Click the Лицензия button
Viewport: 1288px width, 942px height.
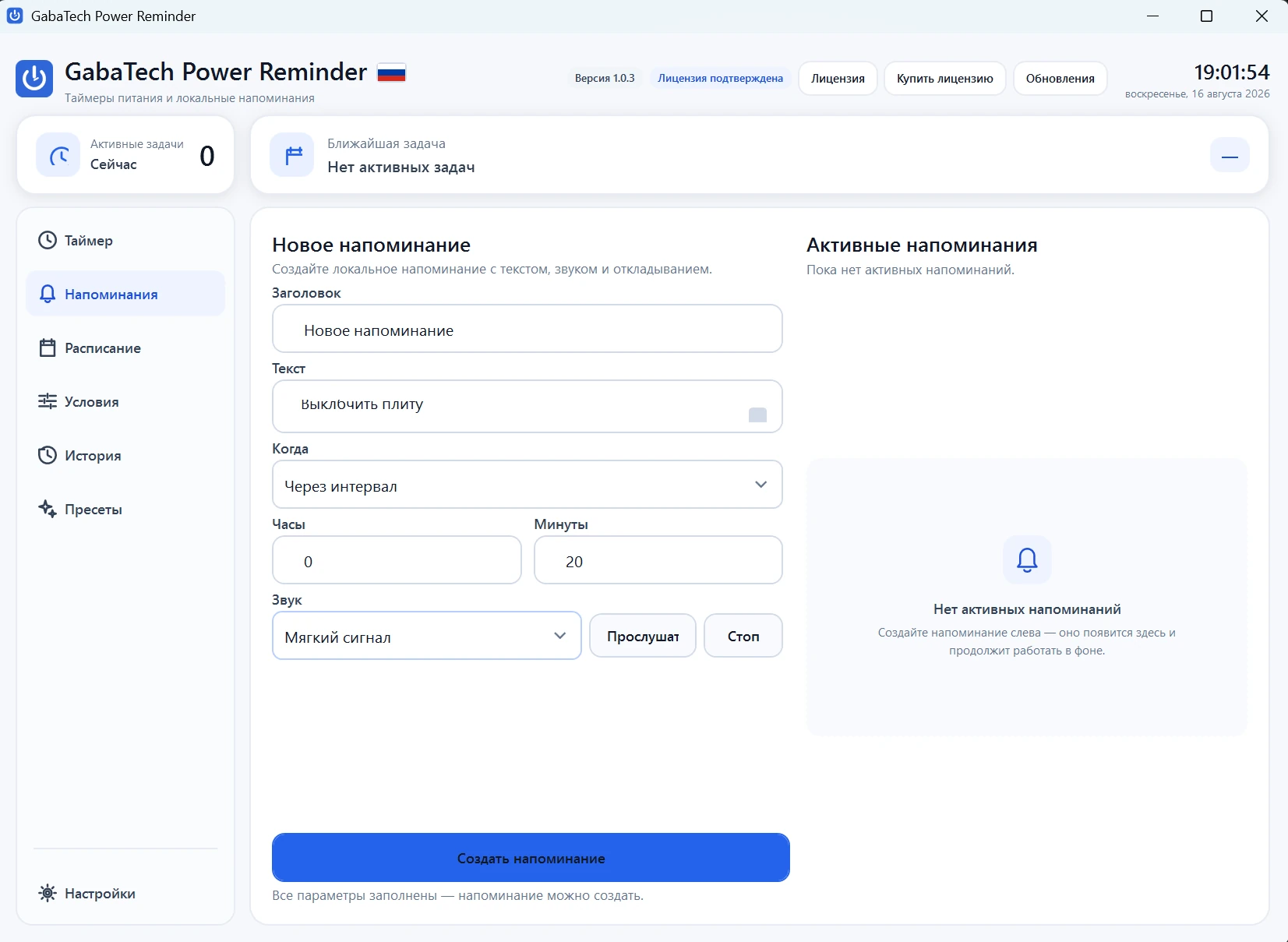tap(838, 78)
